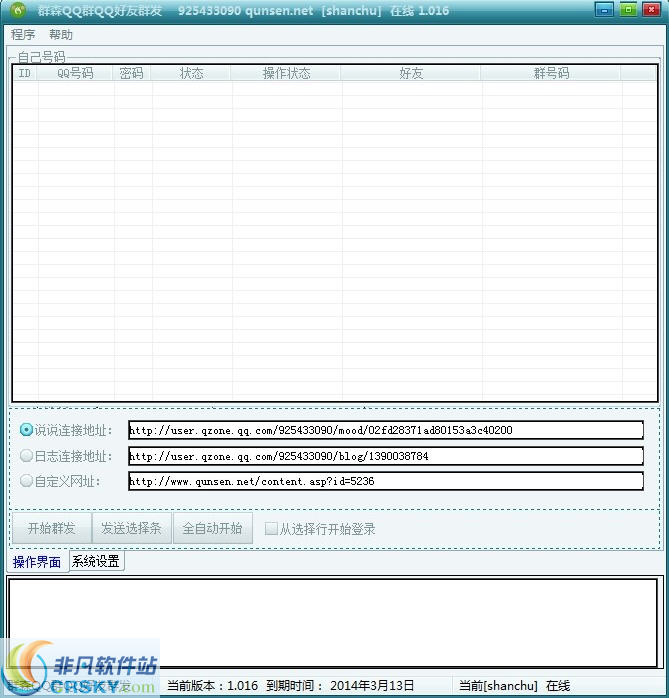Screen dimensions: 669x698
Task: Open the 帮助 menu
Action: (x=61, y=34)
